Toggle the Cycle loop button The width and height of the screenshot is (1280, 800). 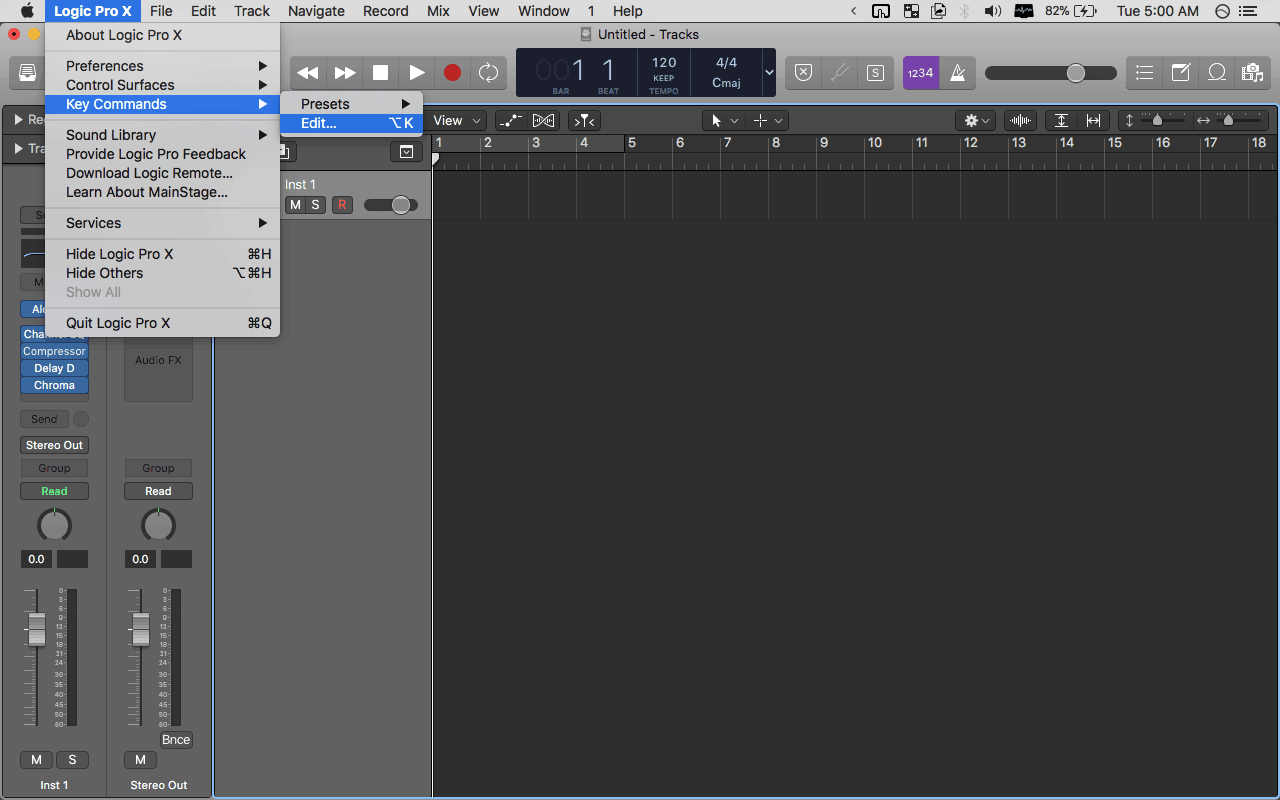pyautogui.click(x=488, y=73)
